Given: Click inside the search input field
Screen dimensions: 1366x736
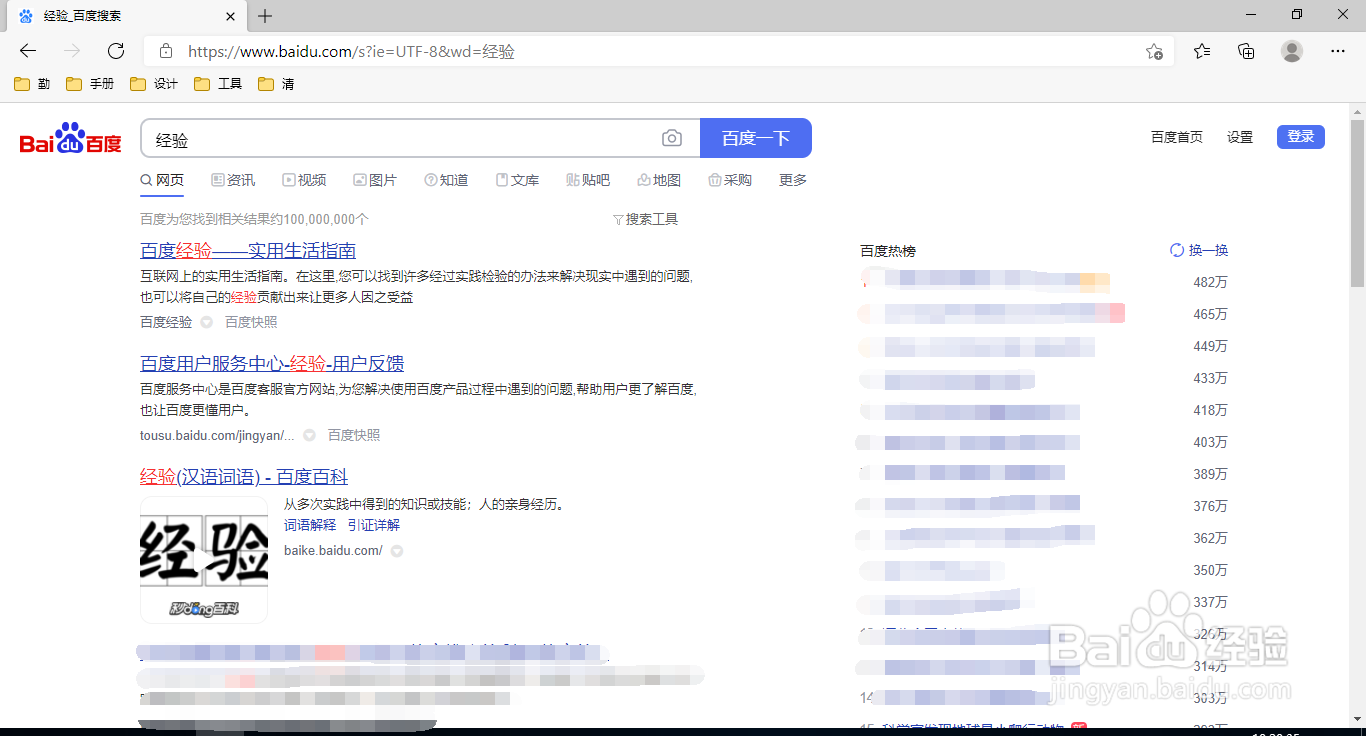Looking at the screenshot, I should 400,138.
